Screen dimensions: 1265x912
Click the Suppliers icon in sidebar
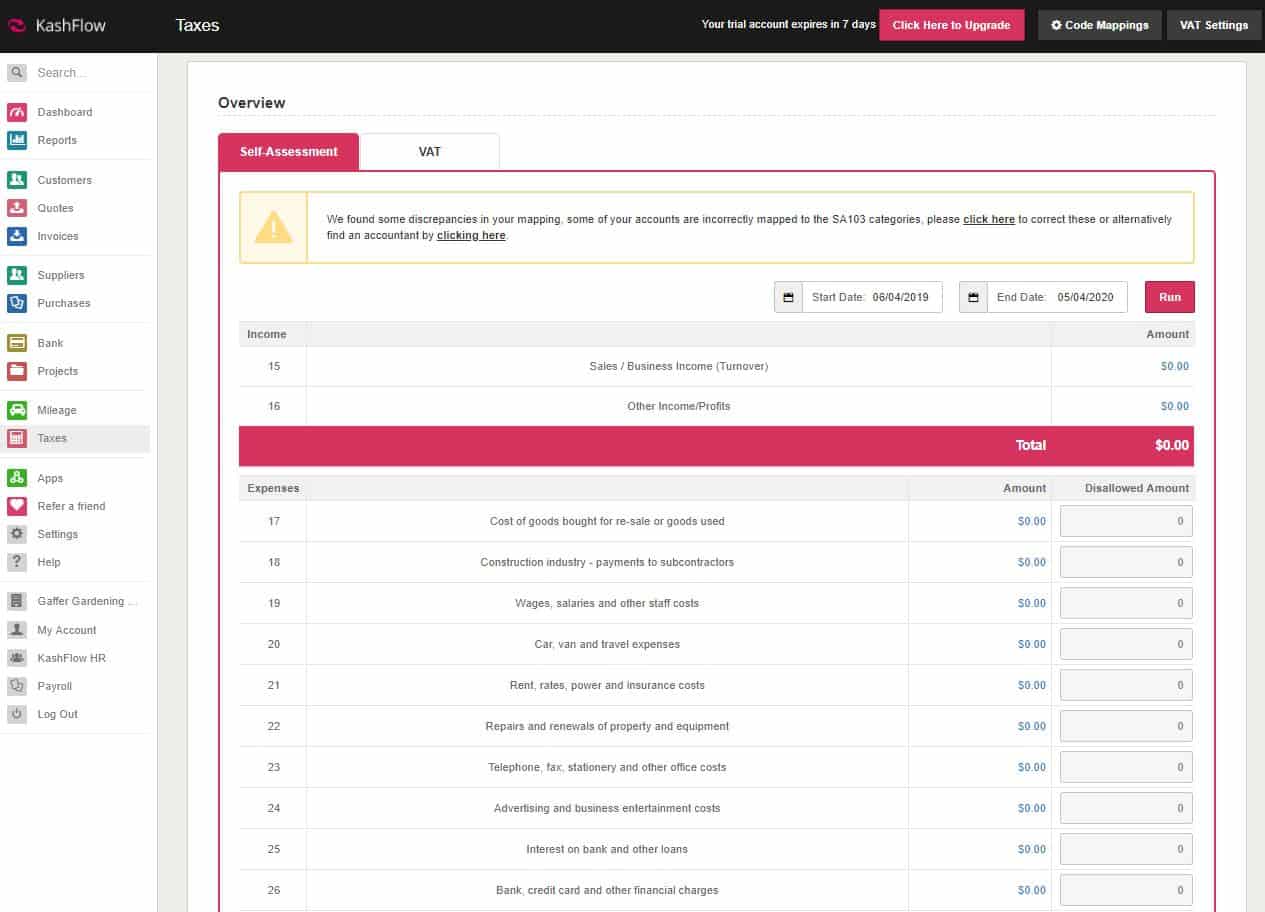point(17,275)
